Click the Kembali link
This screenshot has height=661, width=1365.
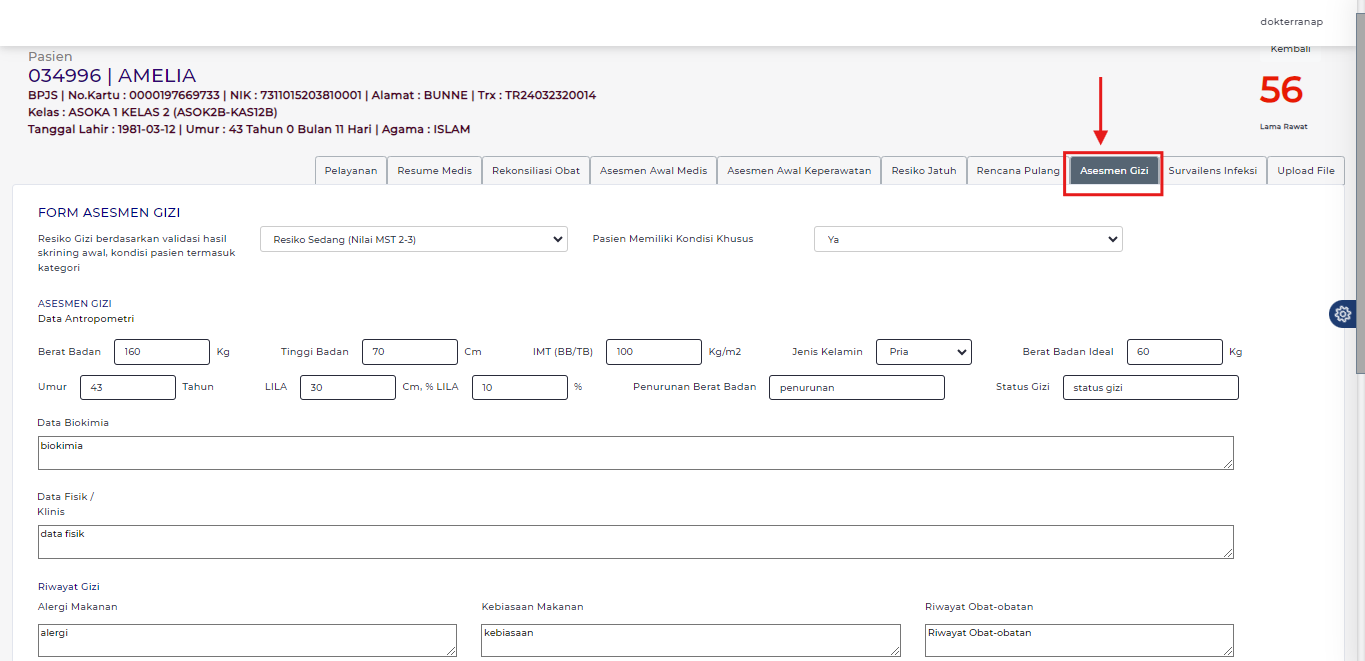click(1290, 49)
